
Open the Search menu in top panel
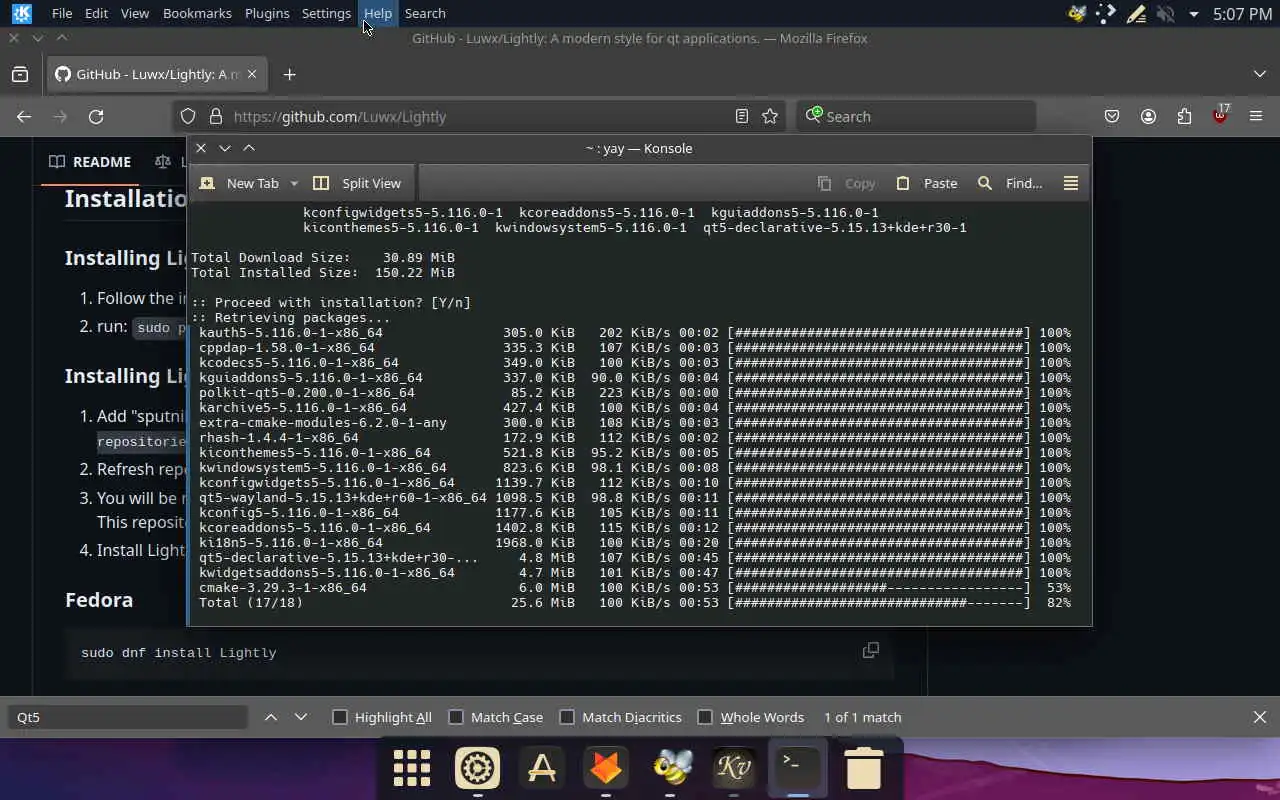425,13
